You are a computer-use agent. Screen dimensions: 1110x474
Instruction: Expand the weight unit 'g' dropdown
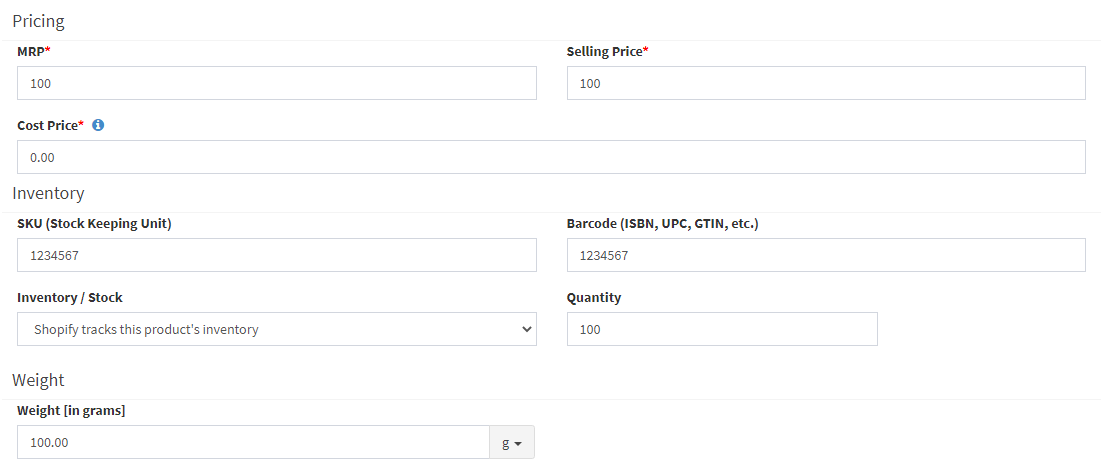click(x=512, y=442)
